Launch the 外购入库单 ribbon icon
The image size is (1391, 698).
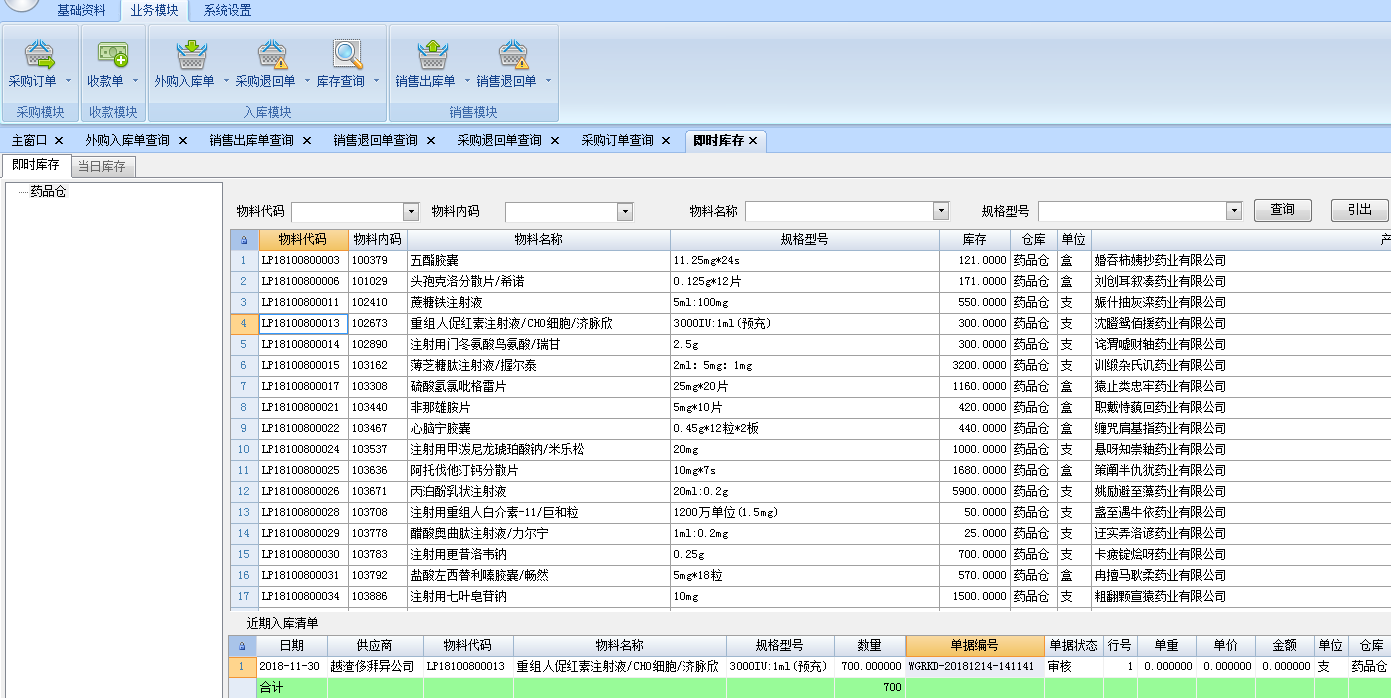[190, 55]
